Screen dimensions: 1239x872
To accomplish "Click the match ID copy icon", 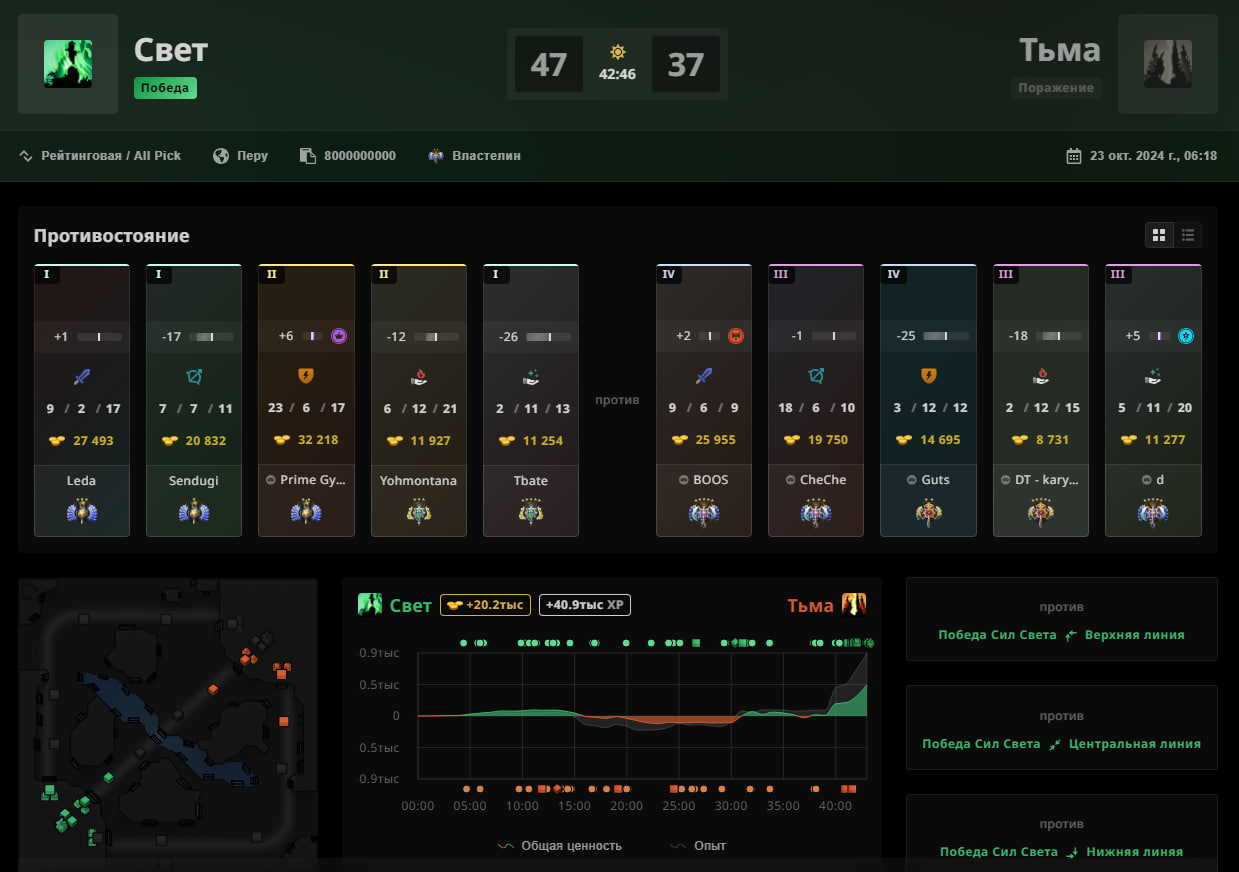I will pos(307,156).
